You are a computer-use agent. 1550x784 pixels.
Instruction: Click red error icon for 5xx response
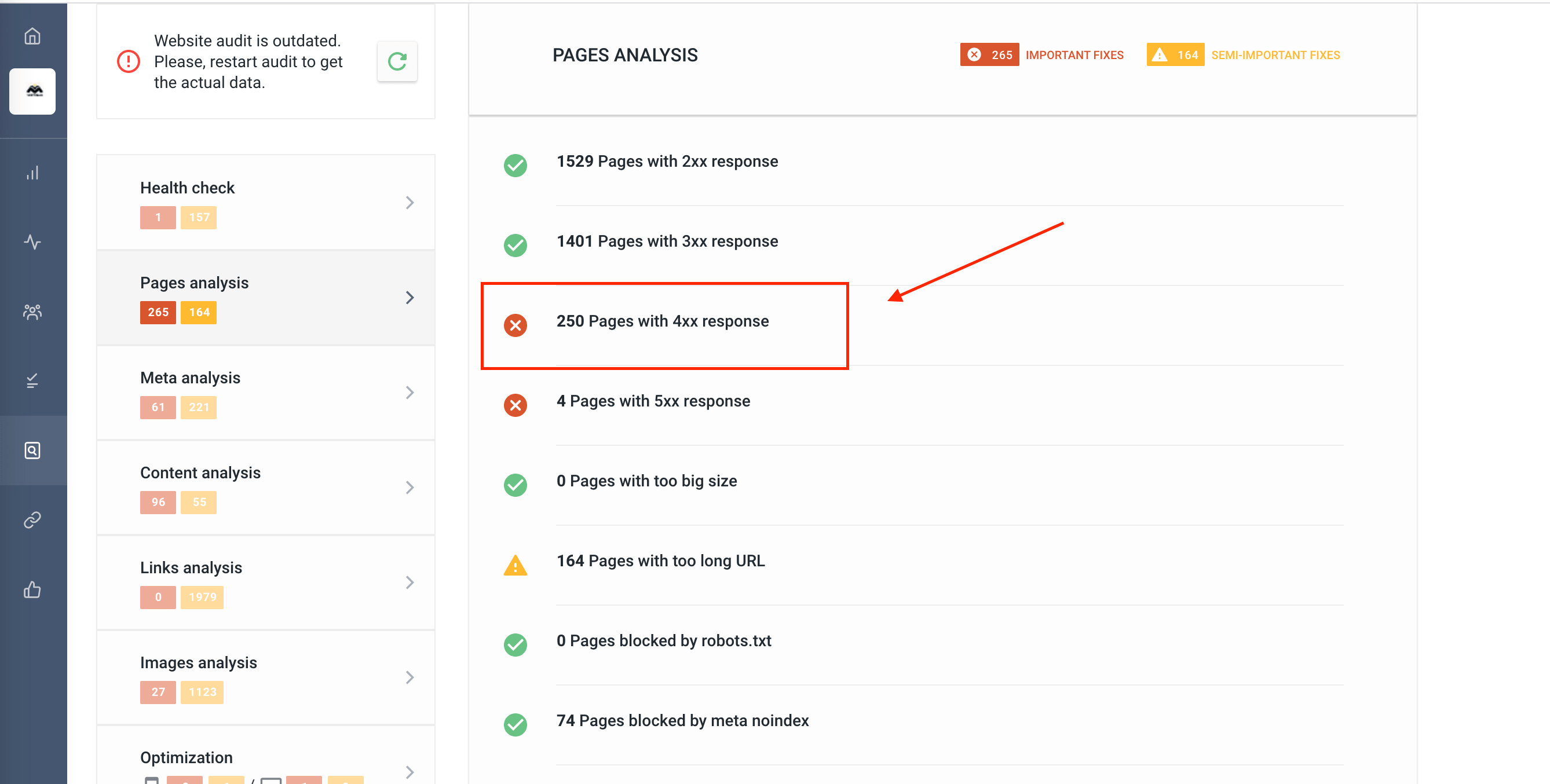(515, 405)
